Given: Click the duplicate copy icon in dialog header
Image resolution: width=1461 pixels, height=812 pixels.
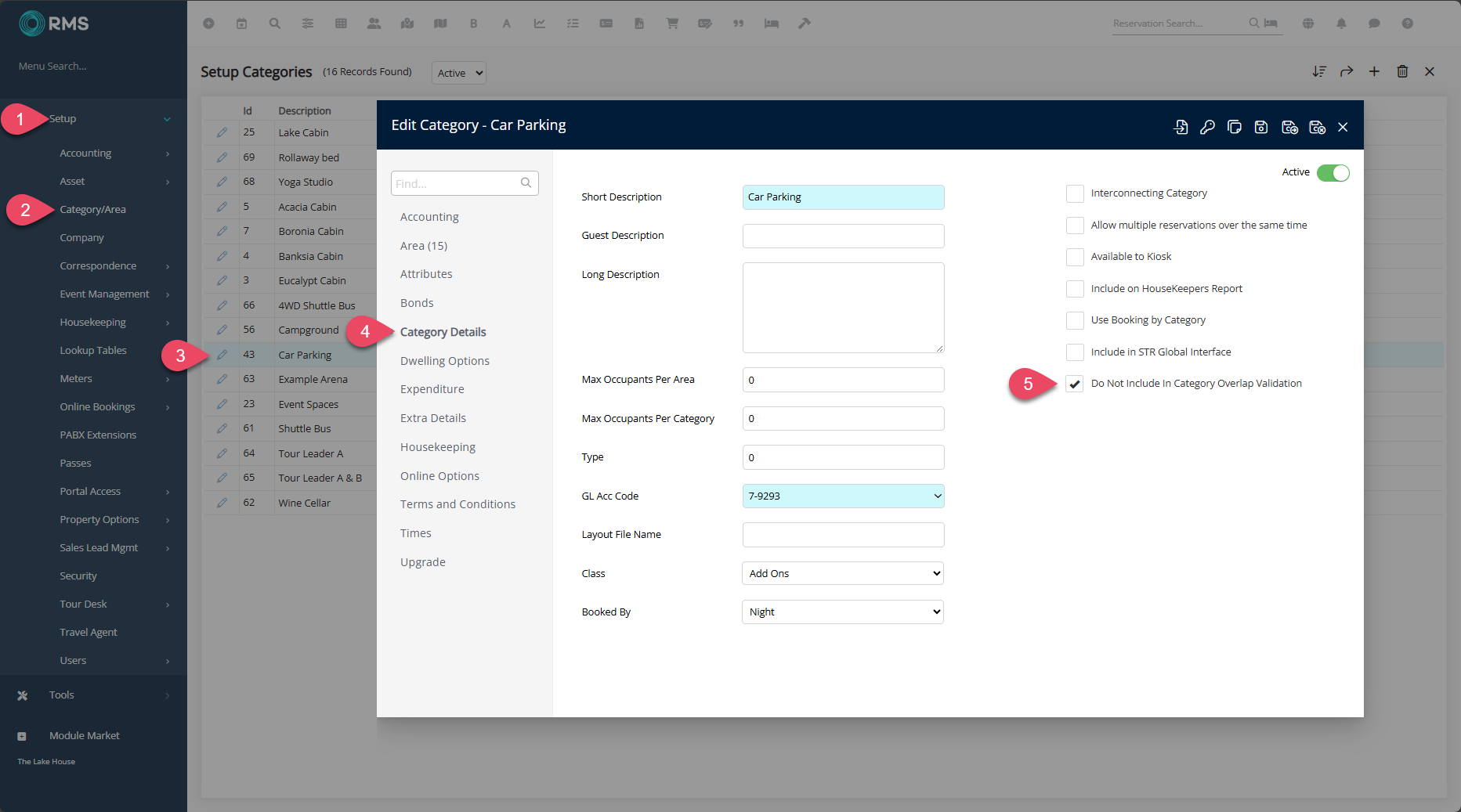Looking at the screenshot, I should pos(1235,127).
